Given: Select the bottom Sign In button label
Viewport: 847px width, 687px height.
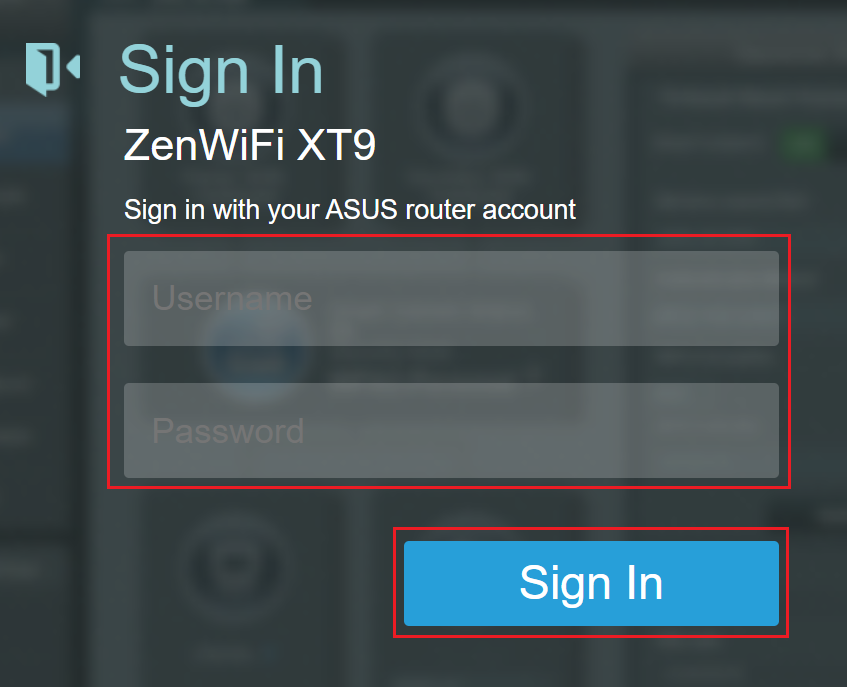Looking at the screenshot, I should pos(591,583).
